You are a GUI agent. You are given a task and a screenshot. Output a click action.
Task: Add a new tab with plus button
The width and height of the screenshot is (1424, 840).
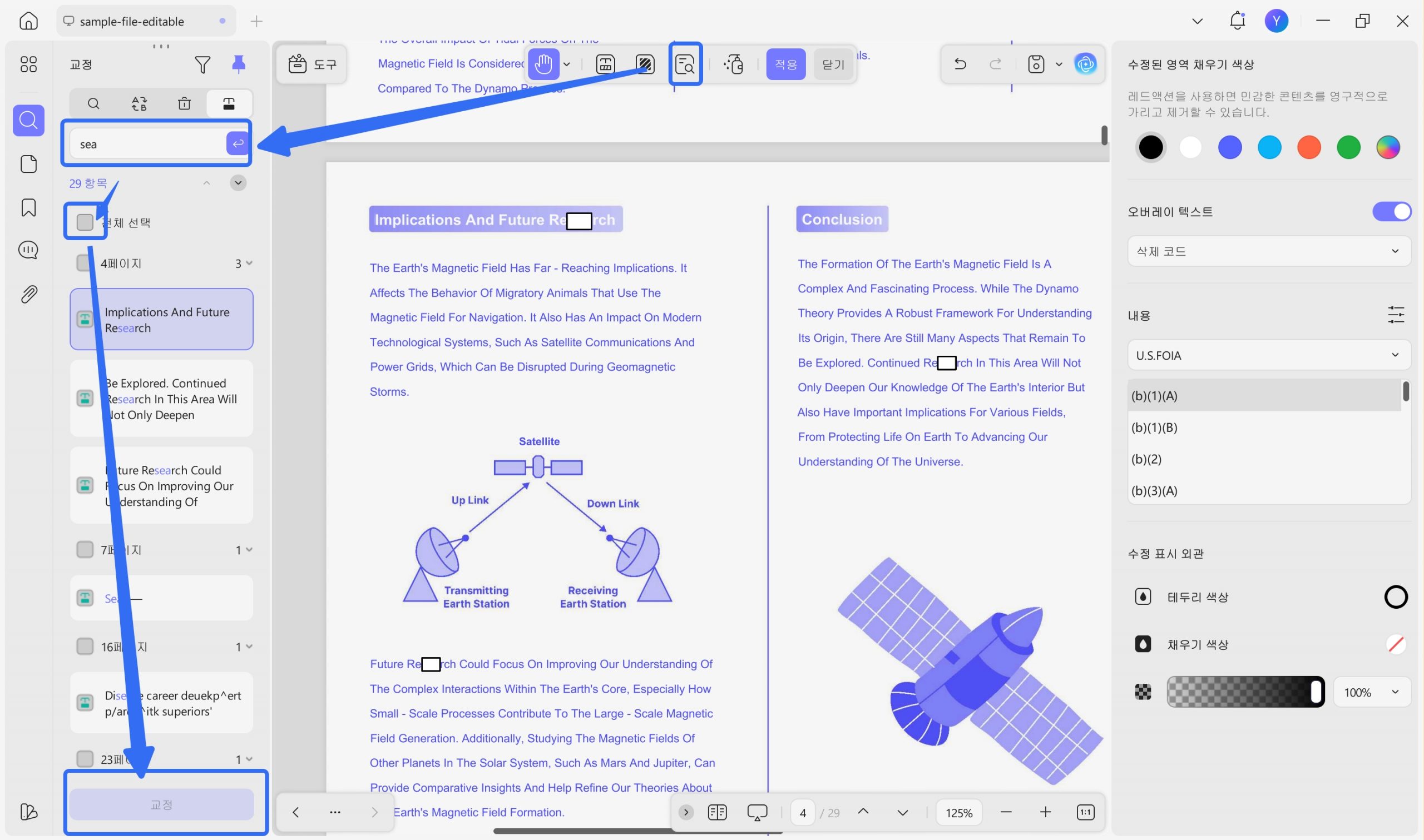click(256, 22)
